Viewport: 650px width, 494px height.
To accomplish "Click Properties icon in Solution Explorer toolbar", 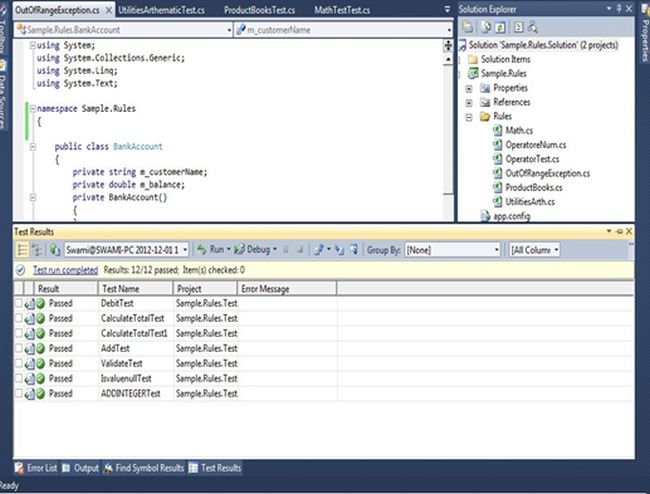I will pos(468,27).
